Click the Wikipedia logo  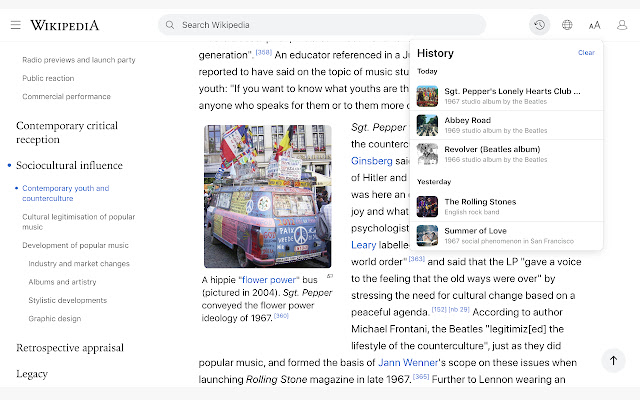pos(65,25)
